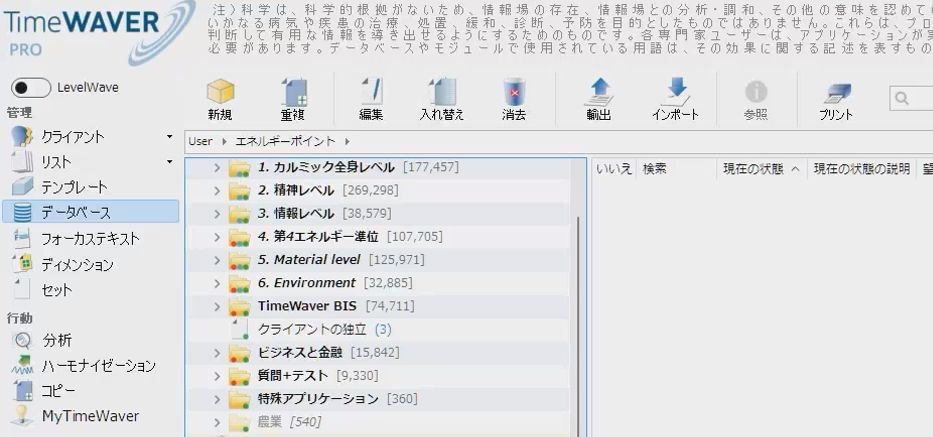Screen dimensions: 933x437
Task: Click the search input field
Action: click(912, 98)
